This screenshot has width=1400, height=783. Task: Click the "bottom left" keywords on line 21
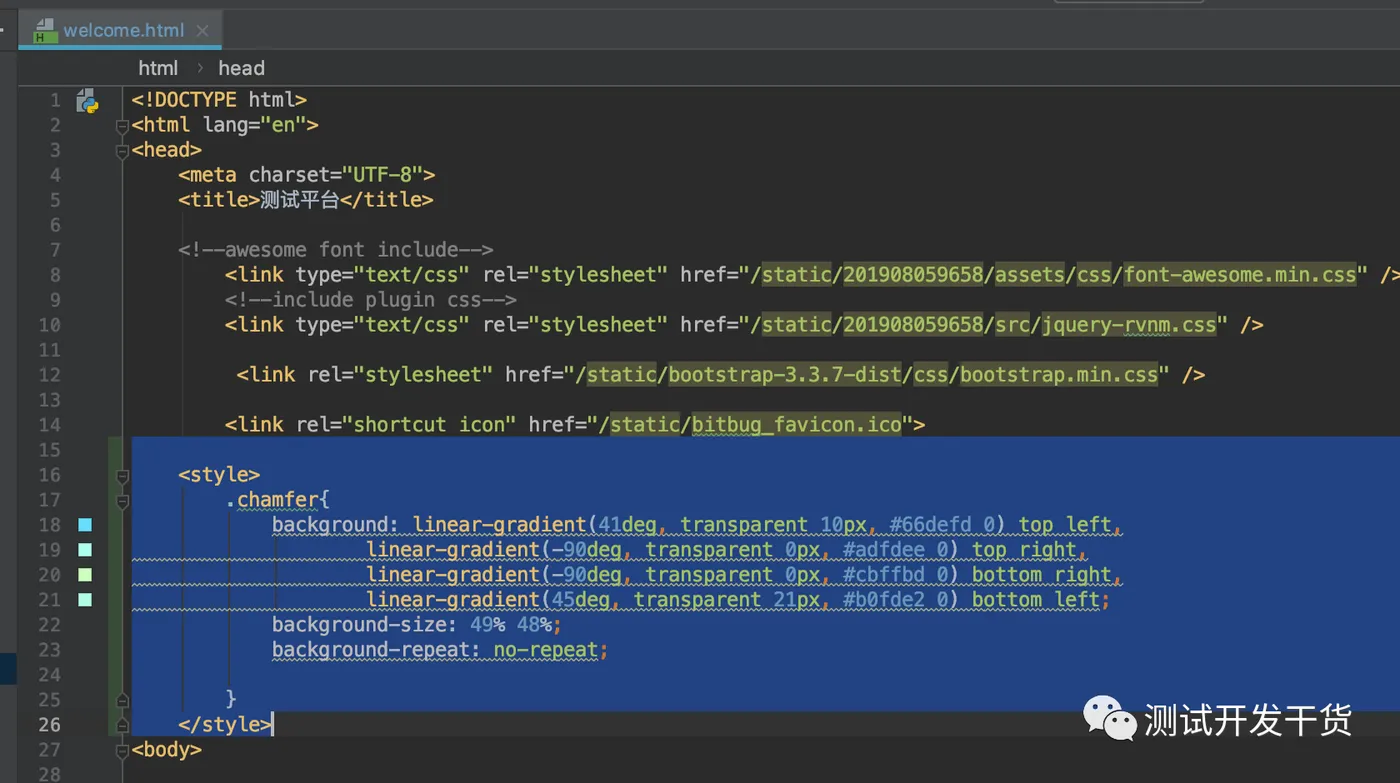coord(1035,600)
